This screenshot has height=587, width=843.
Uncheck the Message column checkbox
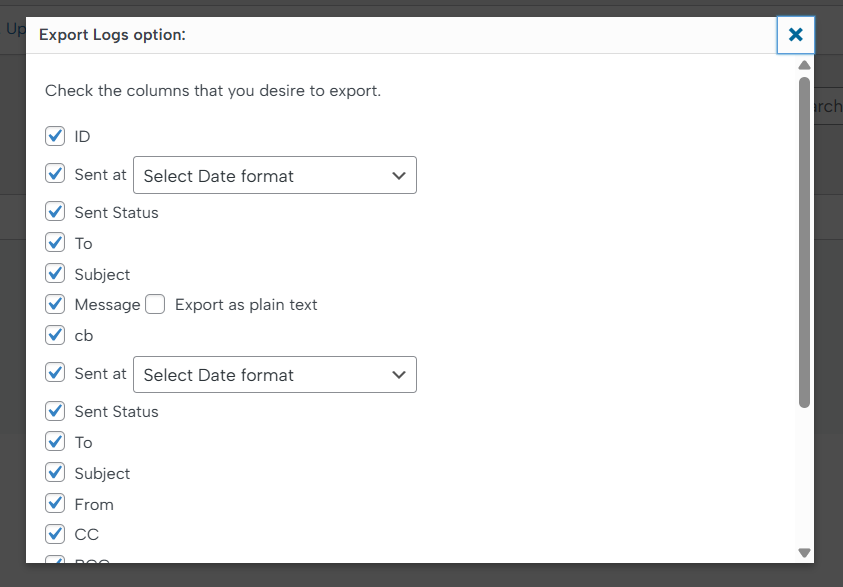[x=55, y=304]
